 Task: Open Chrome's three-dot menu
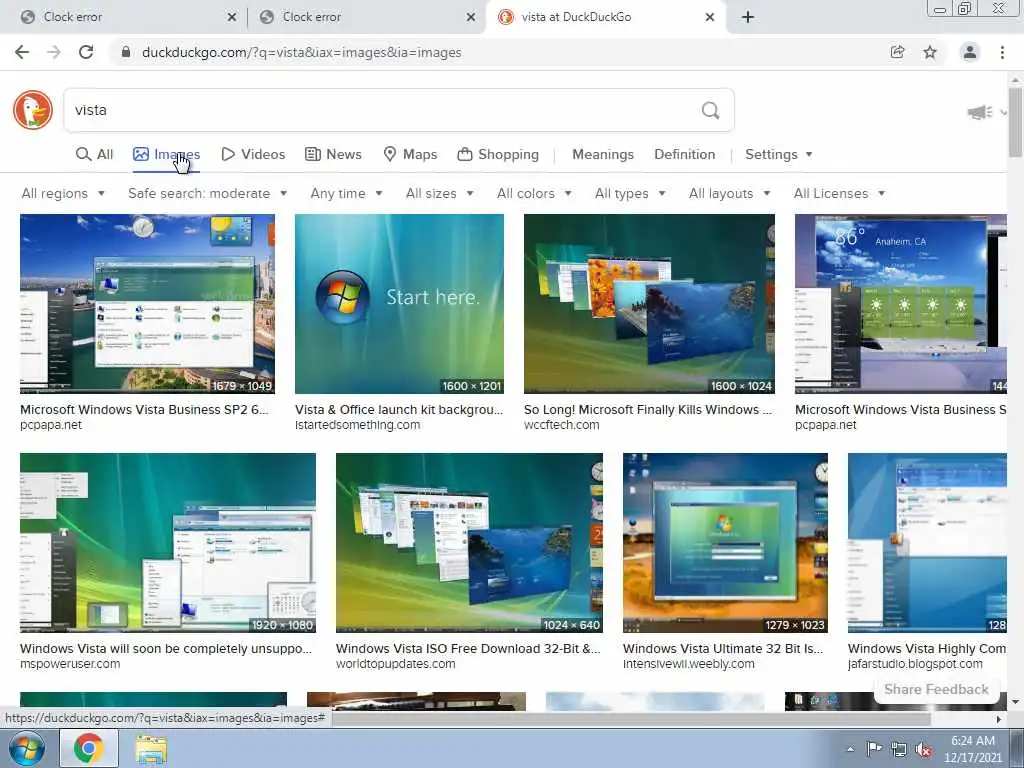tap(1002, 52)
